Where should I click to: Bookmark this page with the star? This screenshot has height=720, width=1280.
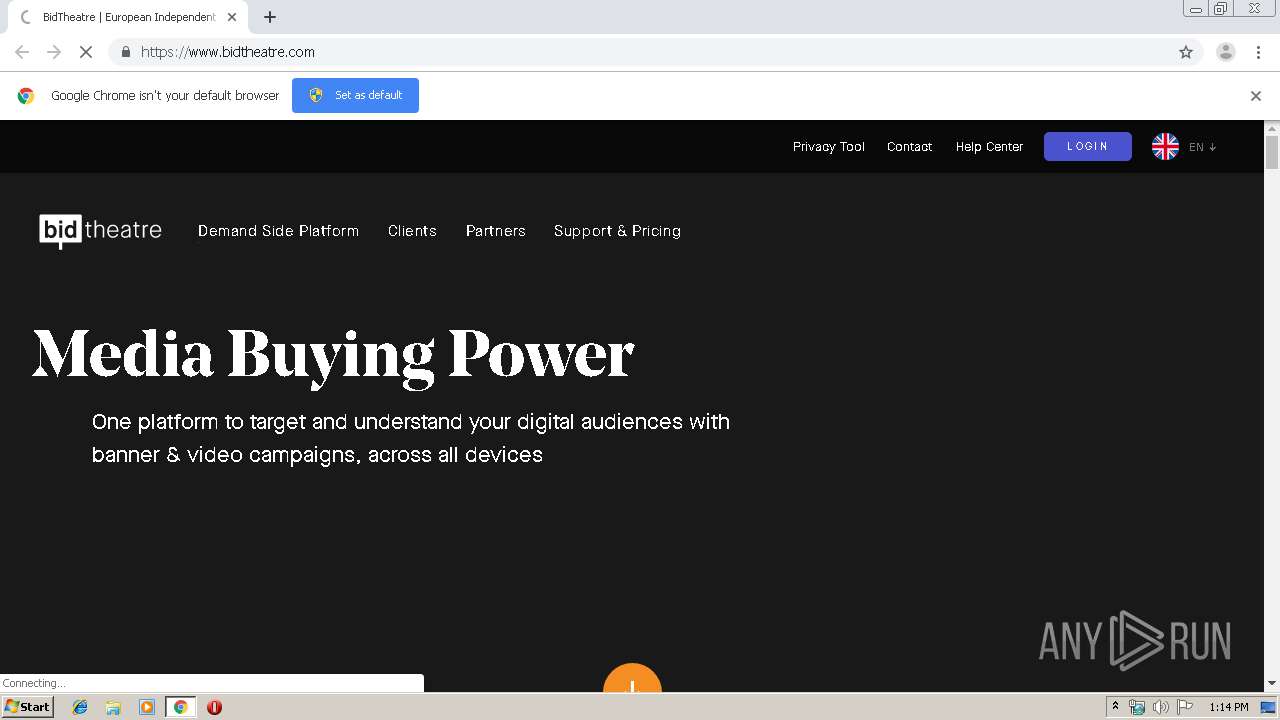(x=1186, y=52)
